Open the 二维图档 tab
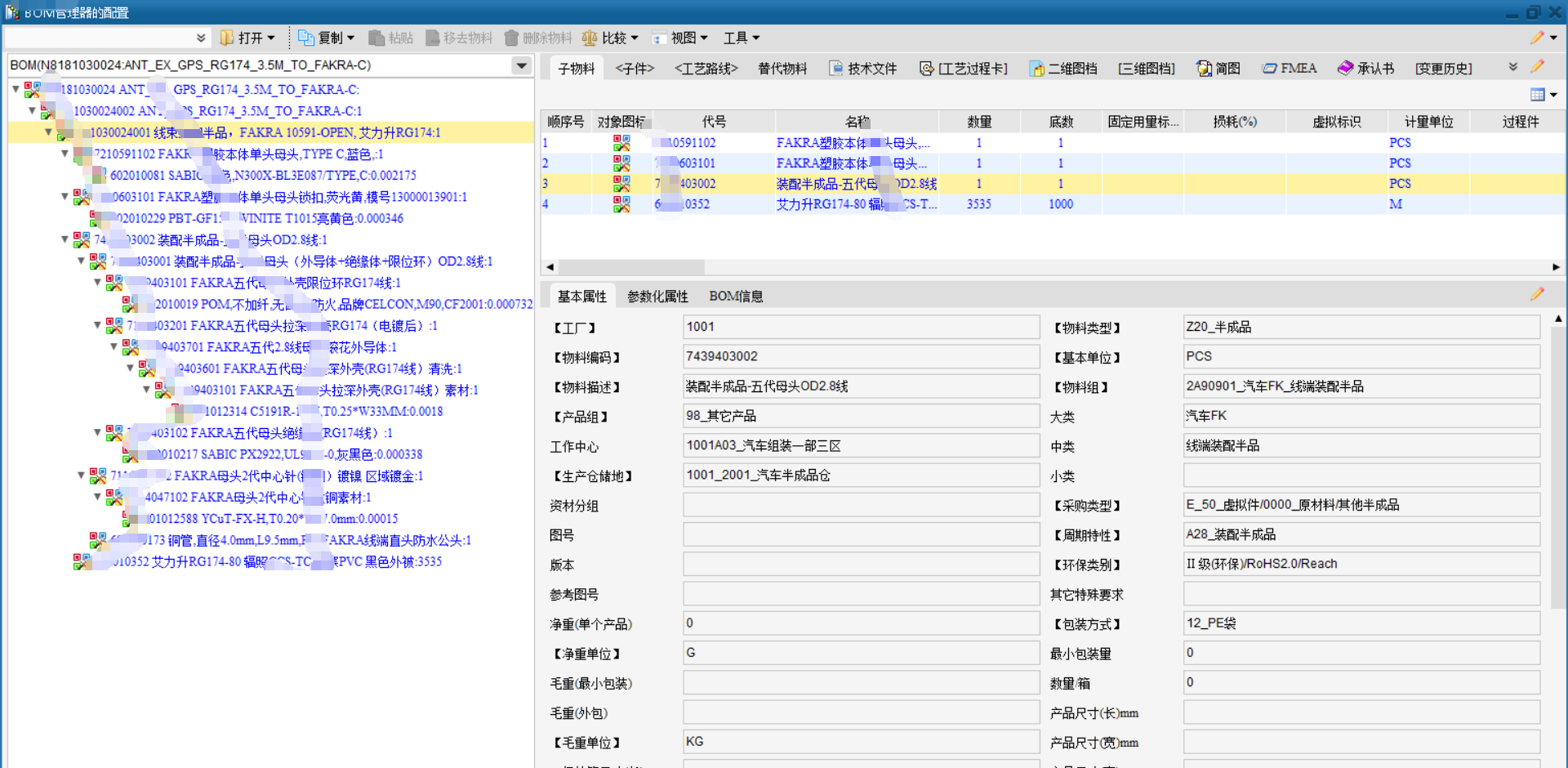1568x768 pixels. pyautogui.click(x=1062, y=69)
